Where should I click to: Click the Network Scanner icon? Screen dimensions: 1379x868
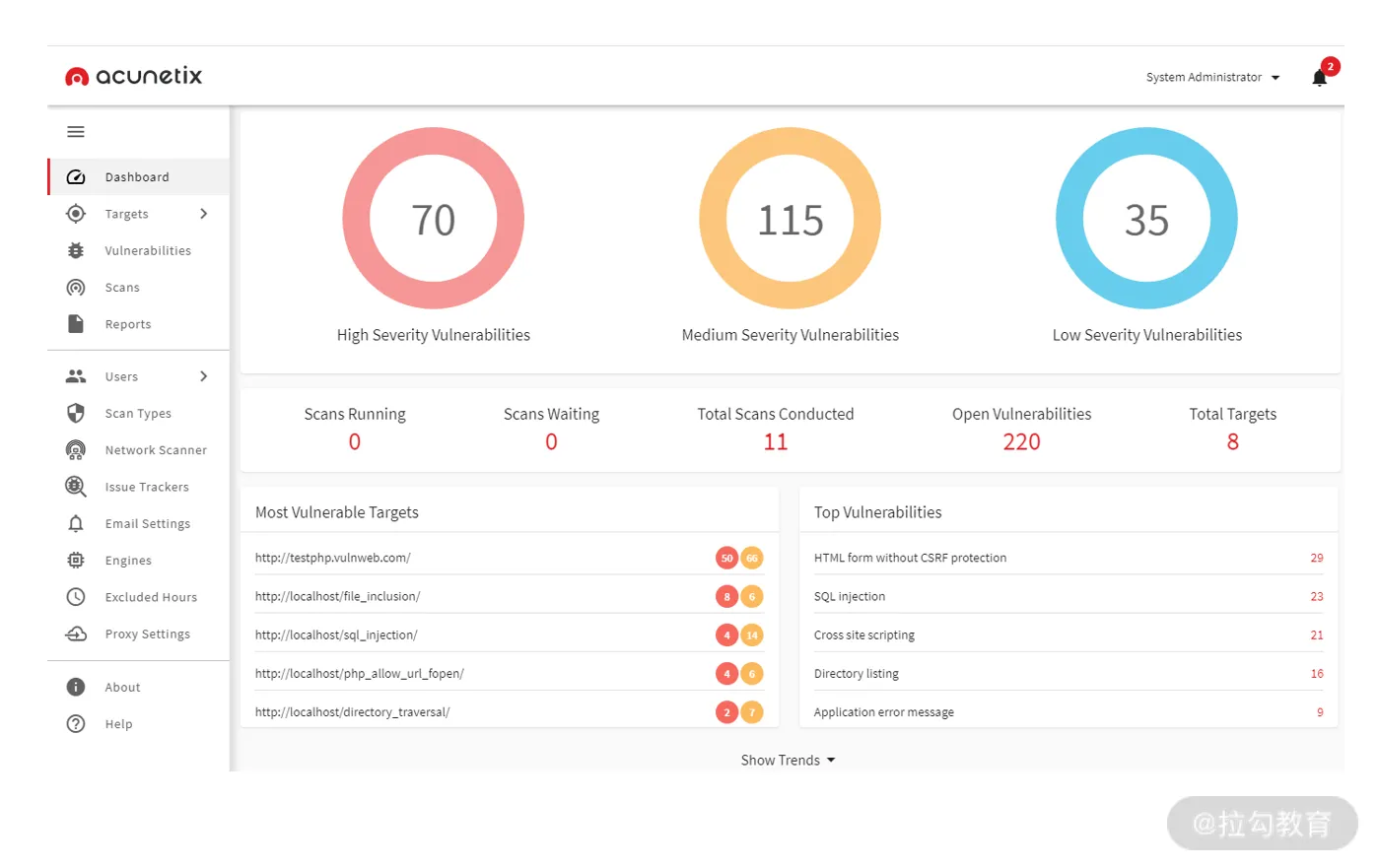point(76,450)
